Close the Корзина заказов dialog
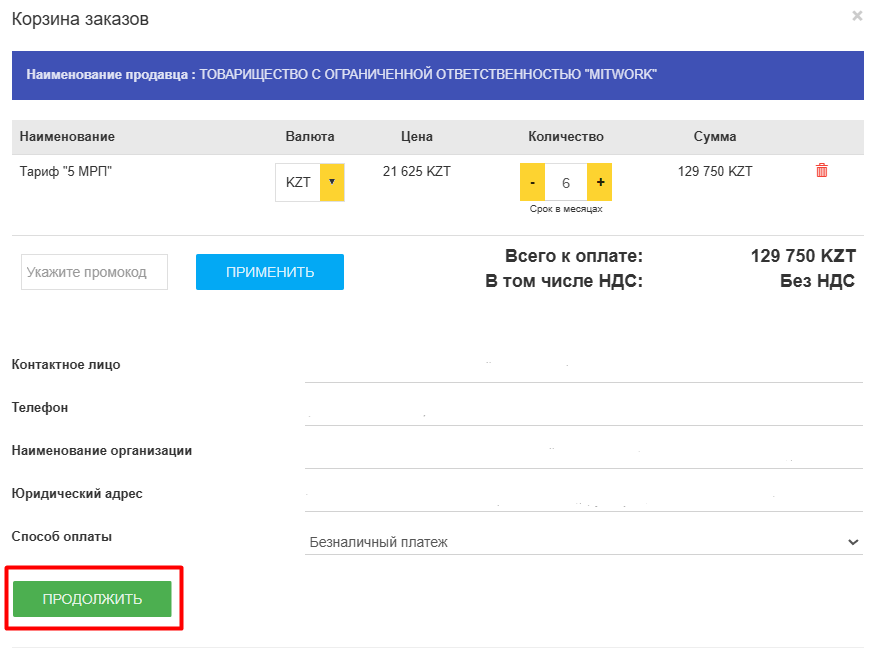This screenshot has height=655, width=882. coord(857,16)
